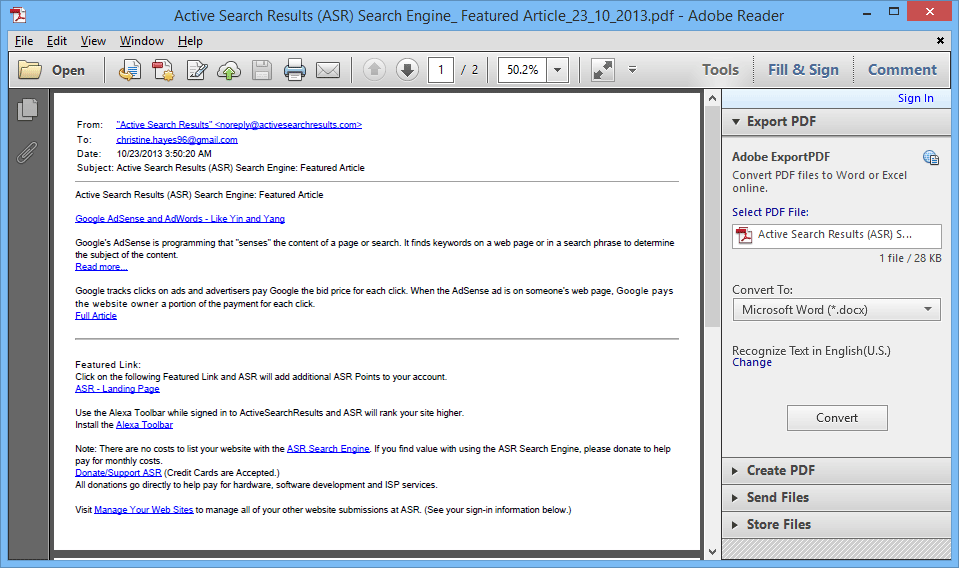Switch to the Tools pane
Screen dimensions: 959x568
pyautogui.click(x=720, y=70)
